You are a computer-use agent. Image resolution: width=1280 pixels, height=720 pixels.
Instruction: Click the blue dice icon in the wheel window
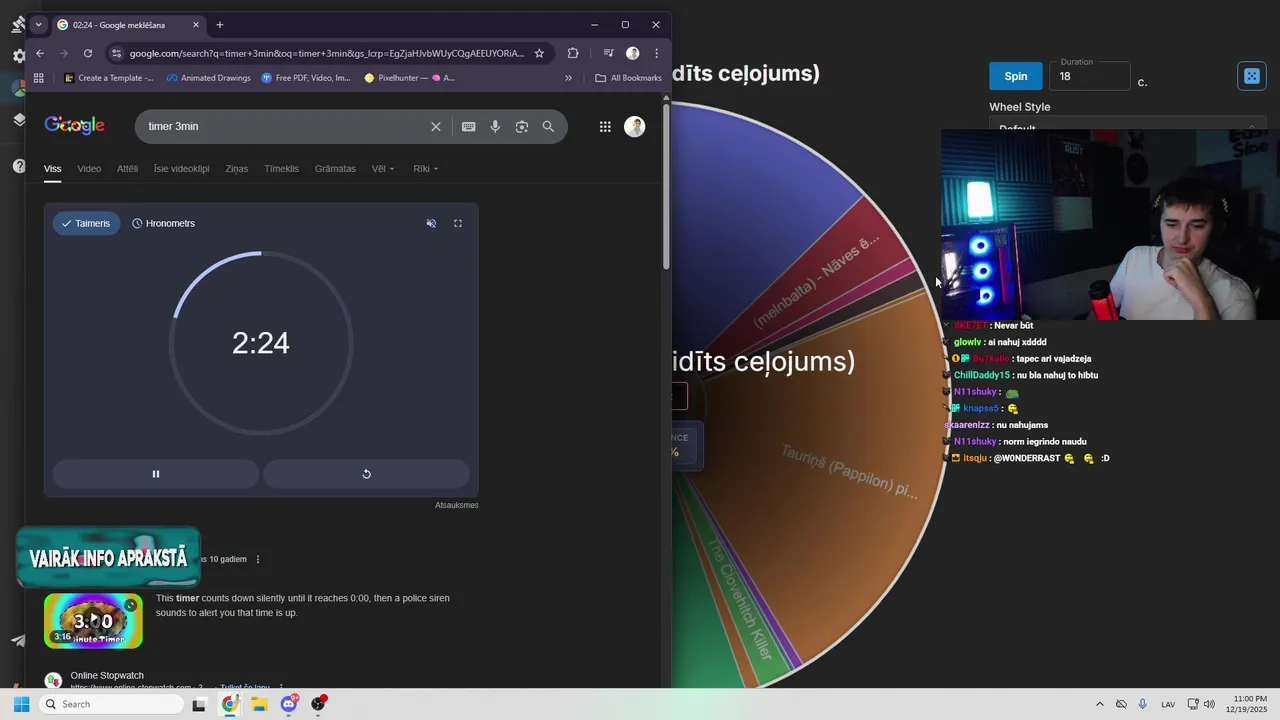point(1251,76)
